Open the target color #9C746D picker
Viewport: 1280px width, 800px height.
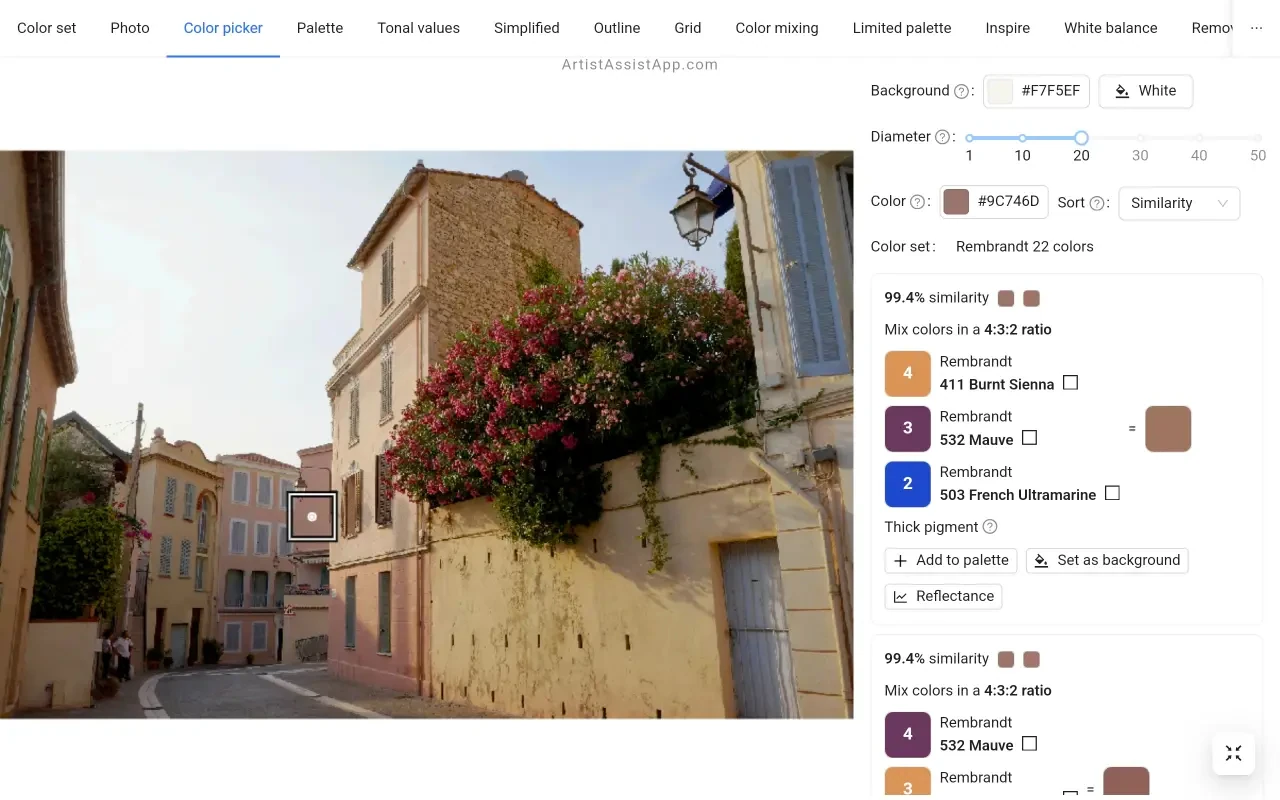995,202
